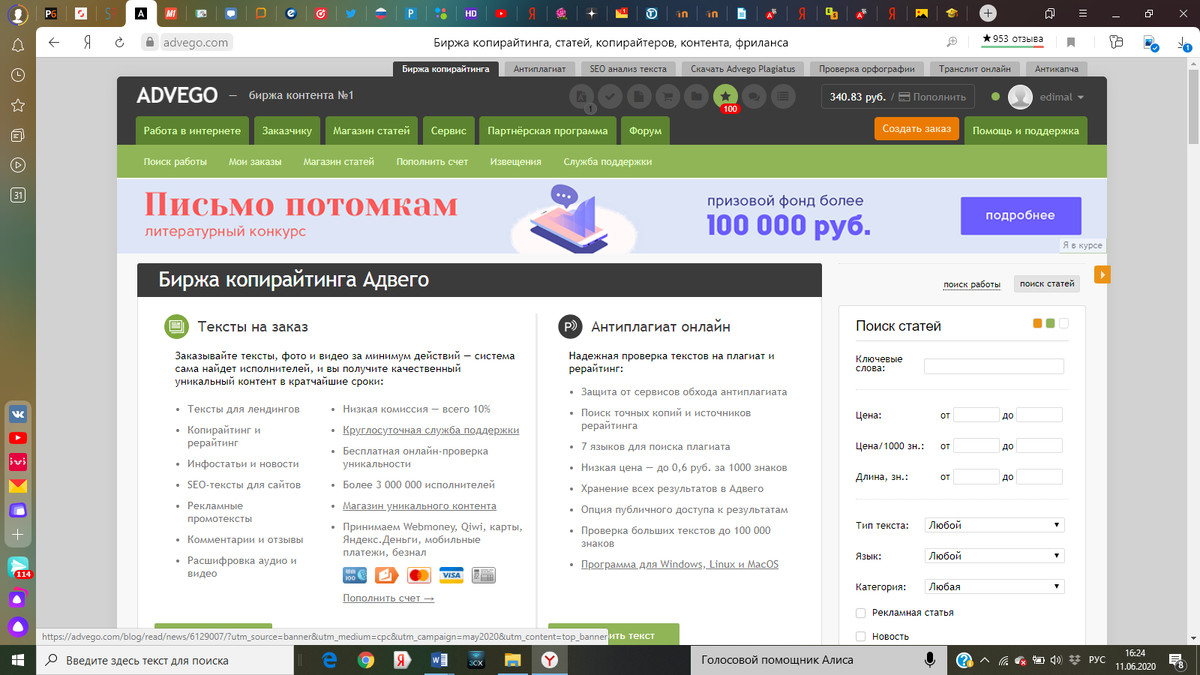Click the document icon next to the checkmark
This screenshot has height=675, width=1200.
tap(638, 97)
